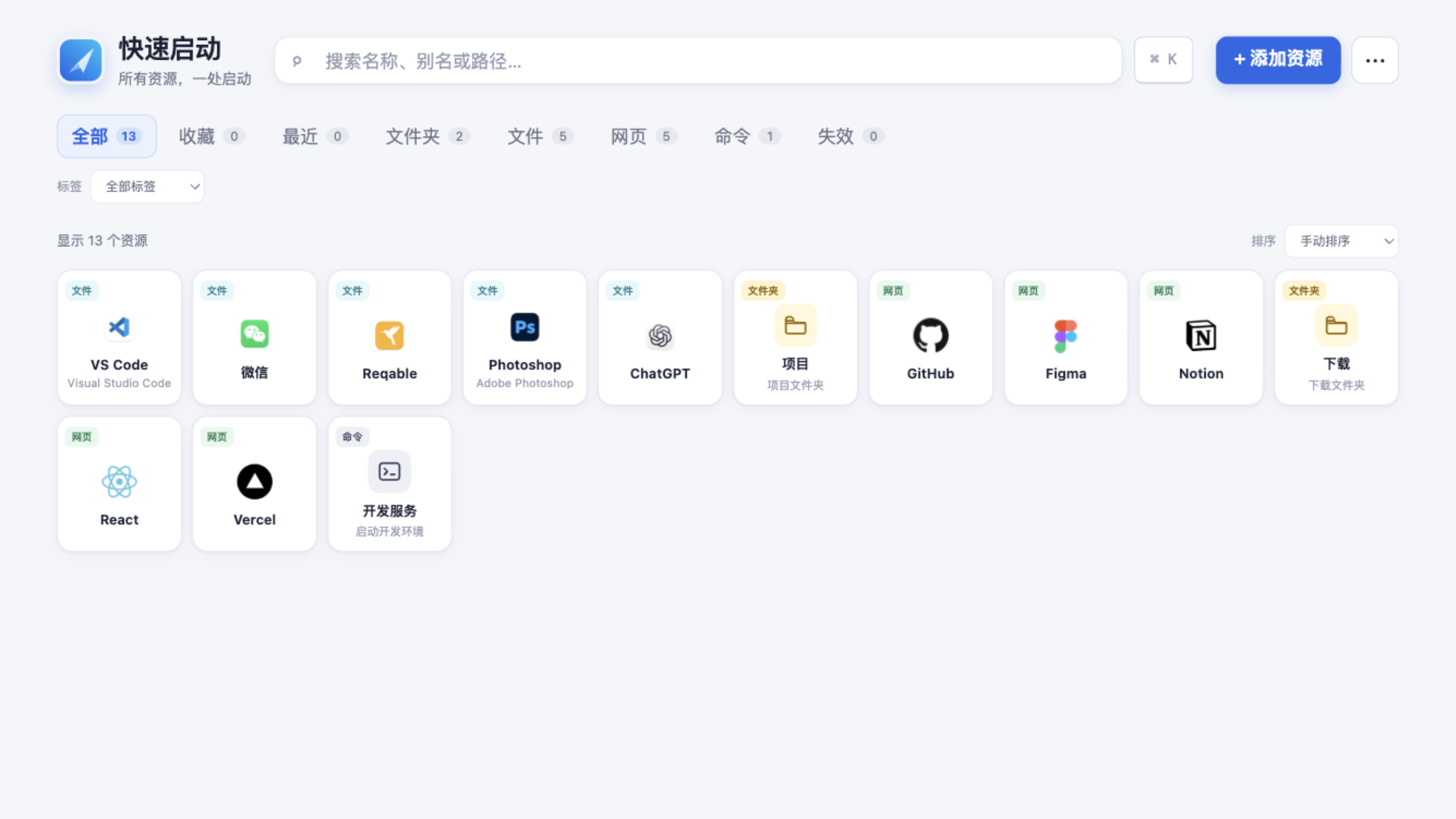This screenshot has height=819, width=1456.
Task: Click the '微信' card title
Action: (254, 373)
